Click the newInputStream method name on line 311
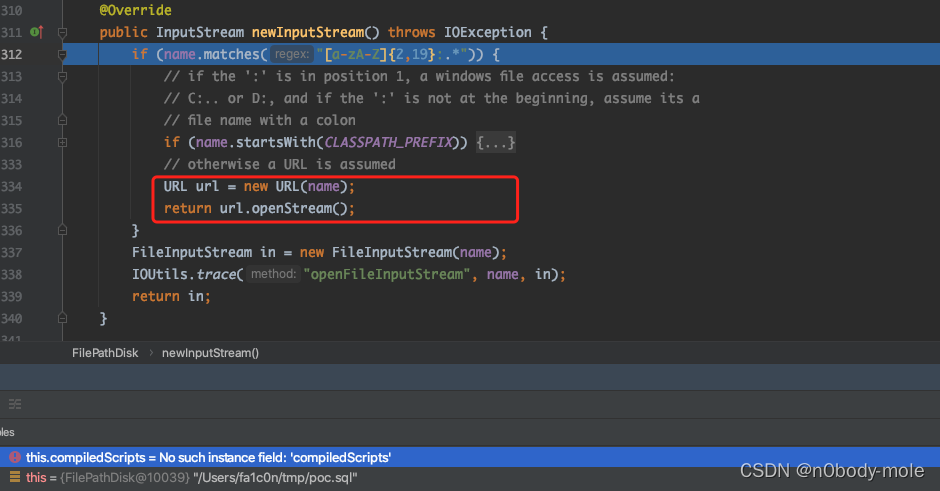Screen dimensions: 940x491 pyautogui.click(x=308, y=32)
